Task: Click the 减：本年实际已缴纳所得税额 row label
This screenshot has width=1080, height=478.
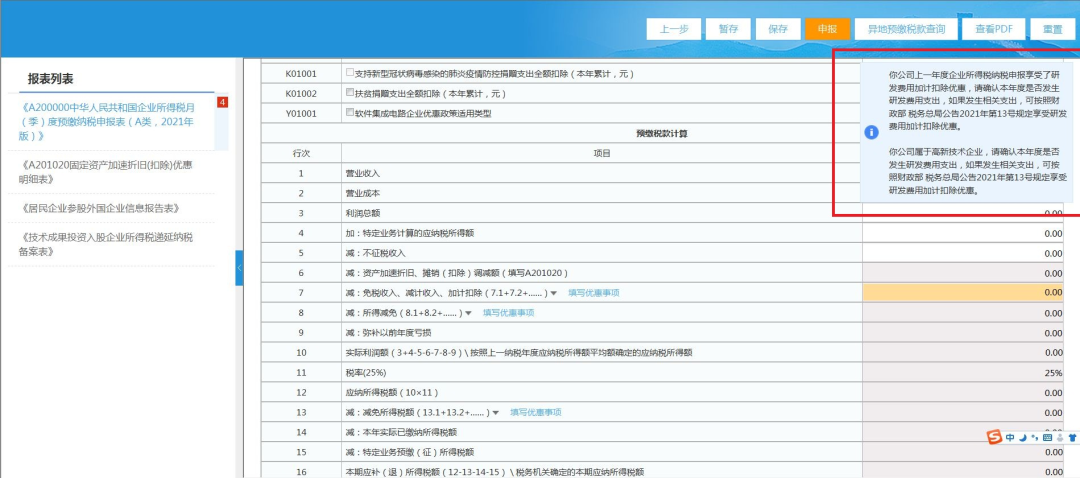Action: pyautogui.click(x=401, y=433)
